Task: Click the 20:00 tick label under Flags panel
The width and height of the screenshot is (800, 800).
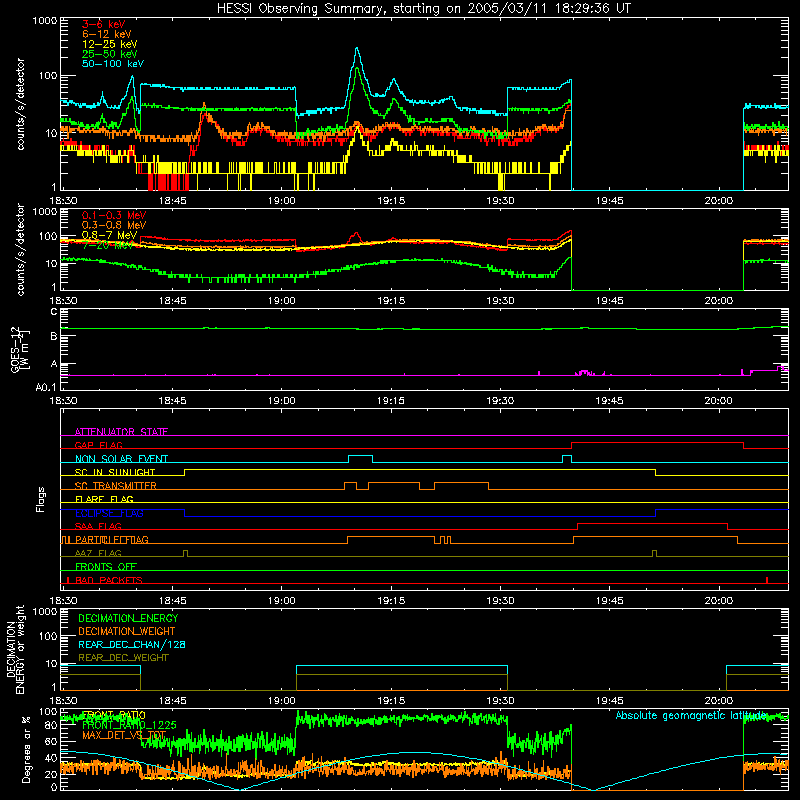Action: pyautogui.click(x=718, y=601)
